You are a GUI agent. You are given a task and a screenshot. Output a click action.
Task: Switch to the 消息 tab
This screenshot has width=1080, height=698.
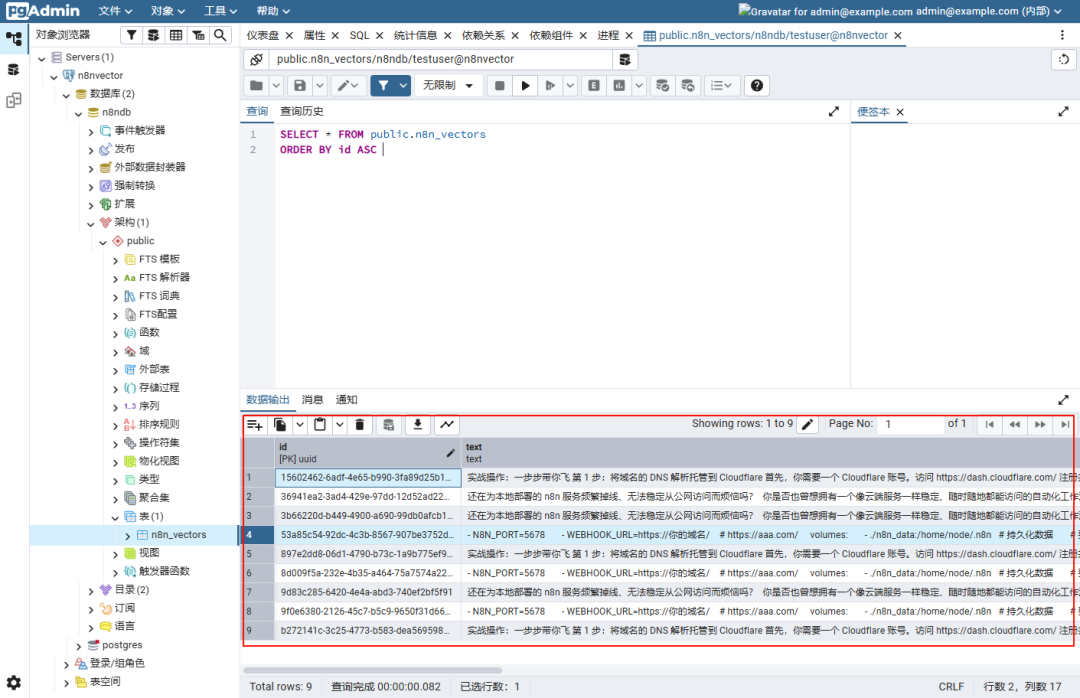pyautogui.click(x=312, y=400)
